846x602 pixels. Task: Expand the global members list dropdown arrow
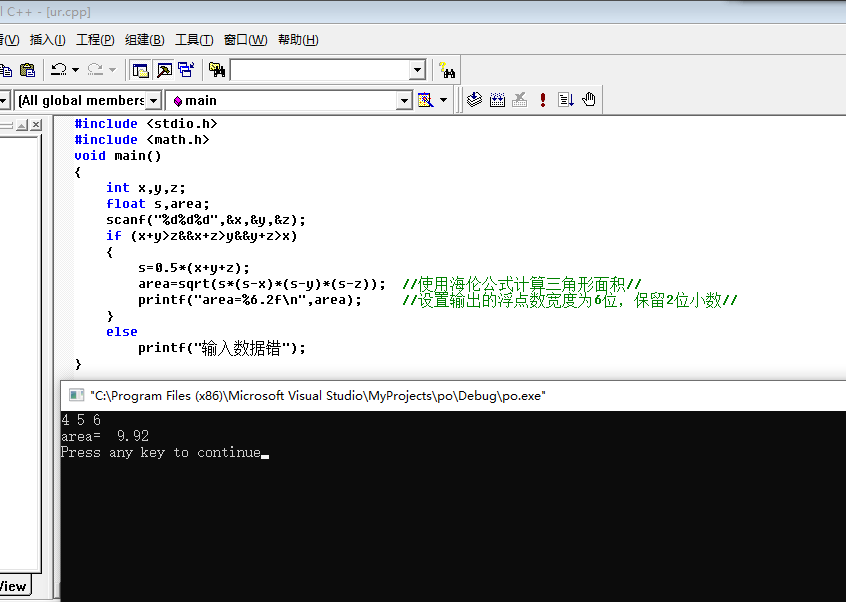[154, 100]
